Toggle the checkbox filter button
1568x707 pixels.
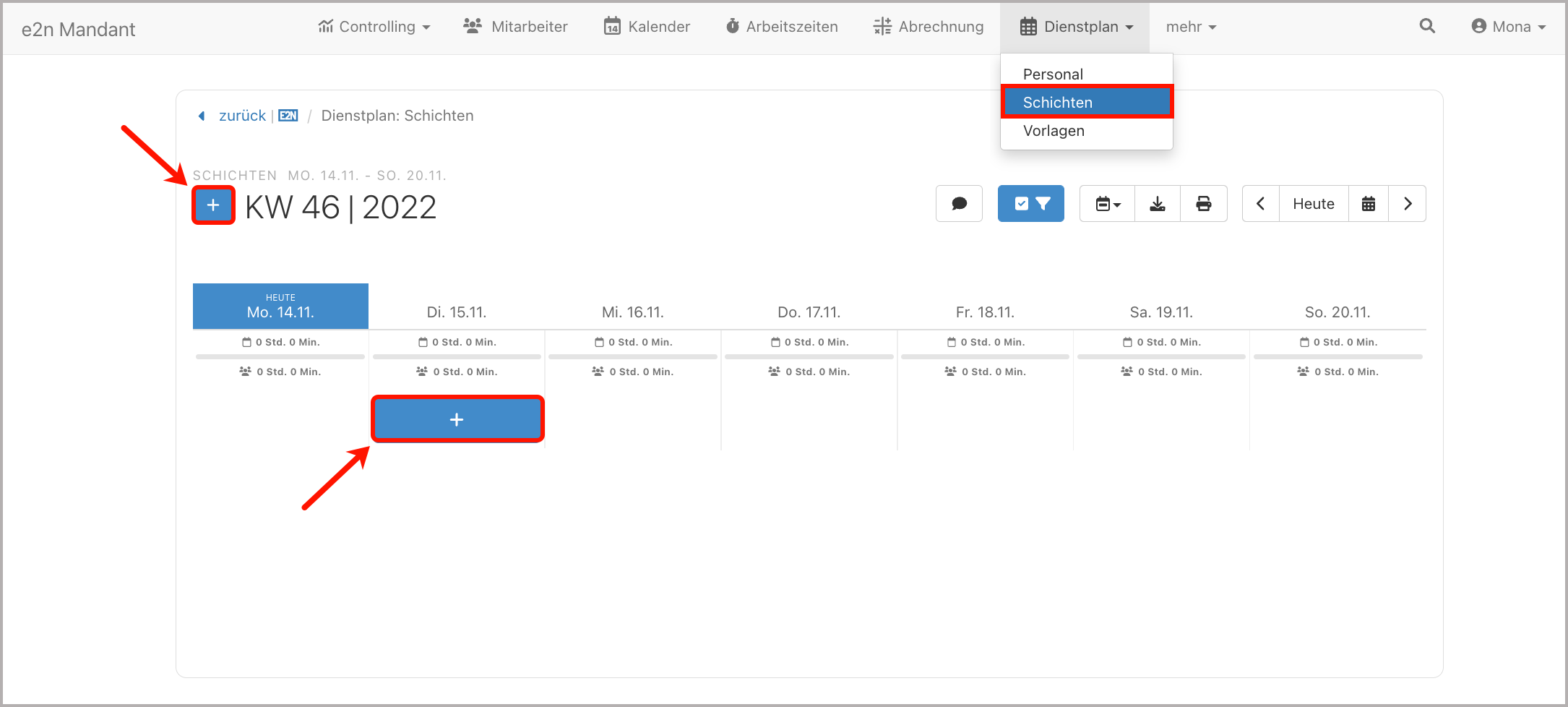1030,204
